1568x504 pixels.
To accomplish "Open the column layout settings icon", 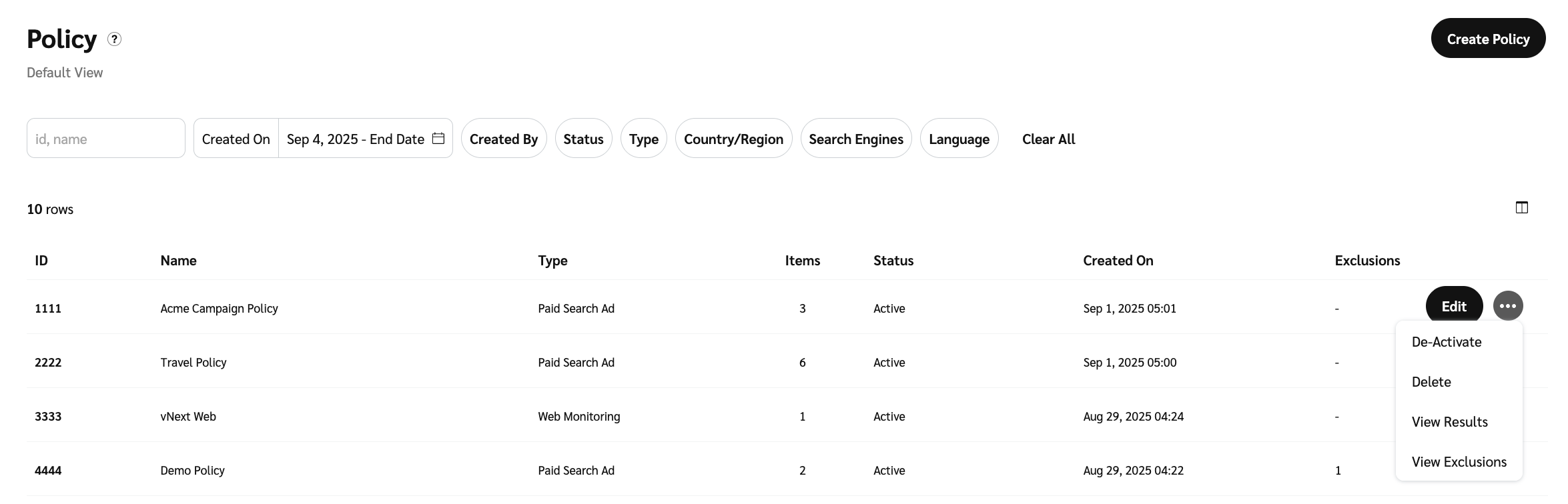I will (x=1521, y=208).
